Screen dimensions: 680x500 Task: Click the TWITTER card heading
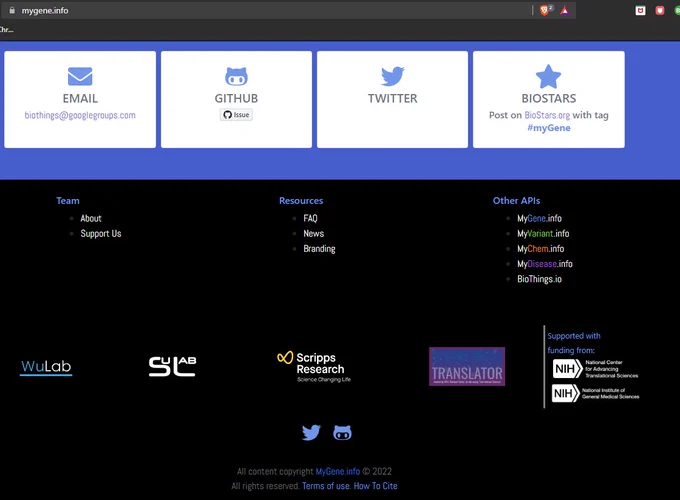click(x=392, y=99)
